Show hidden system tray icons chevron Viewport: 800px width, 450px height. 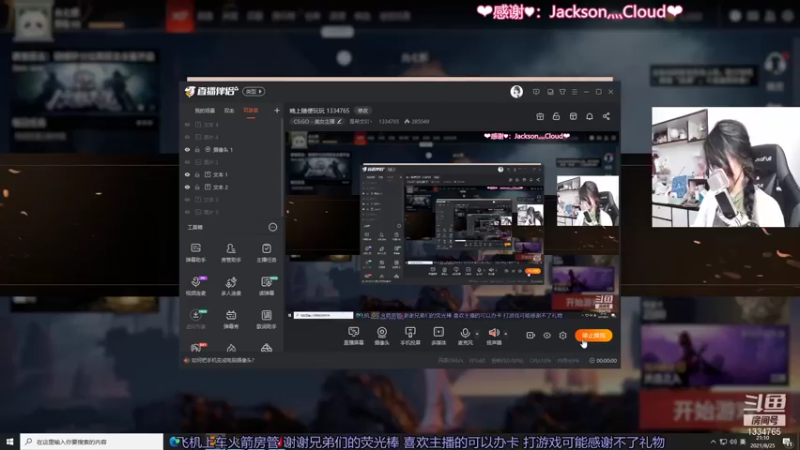(713, 442)
